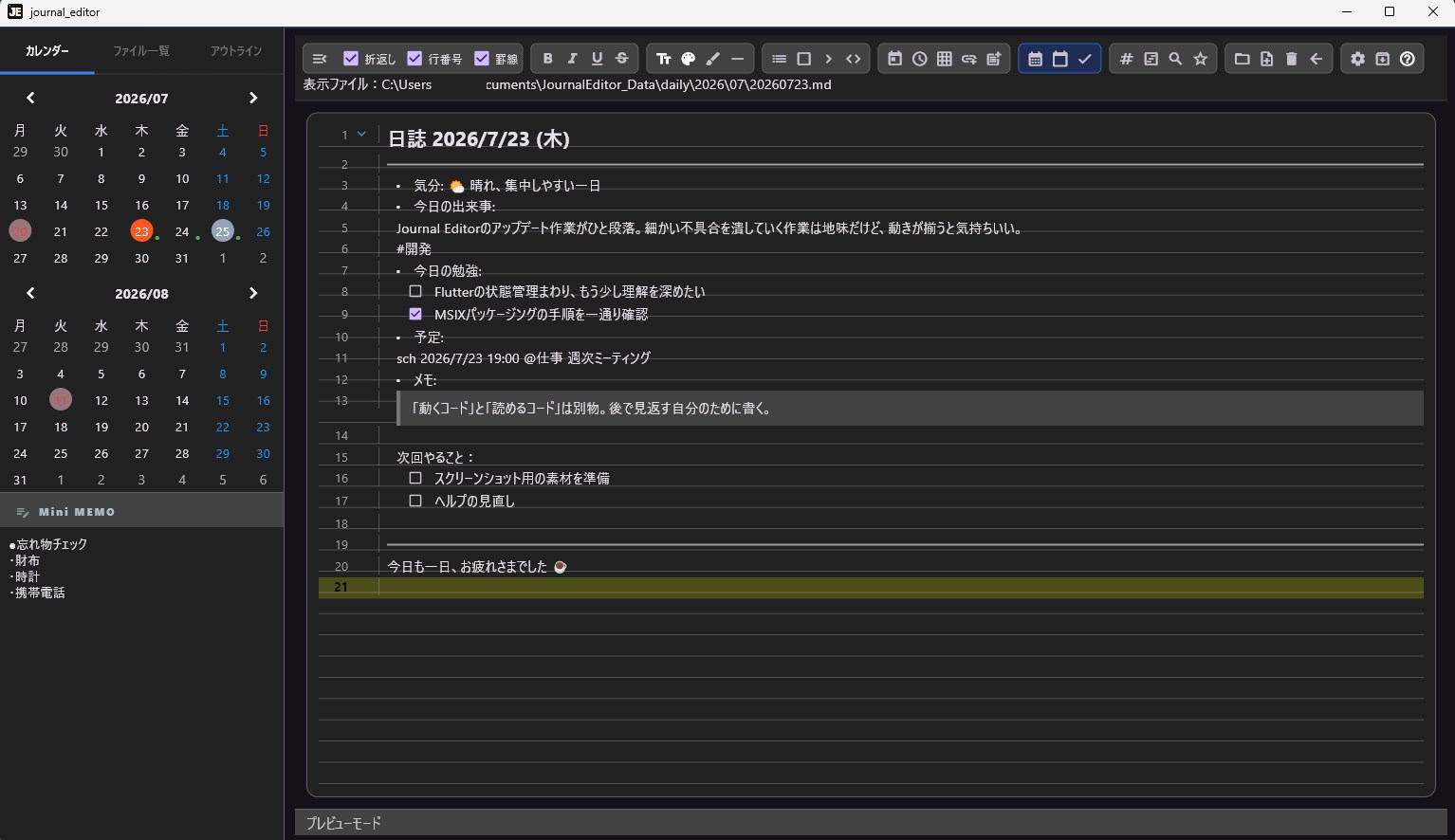Uncheck the MSIXパッケージング task checkbox
The image size is (1455, 840).
coord(415,313)
